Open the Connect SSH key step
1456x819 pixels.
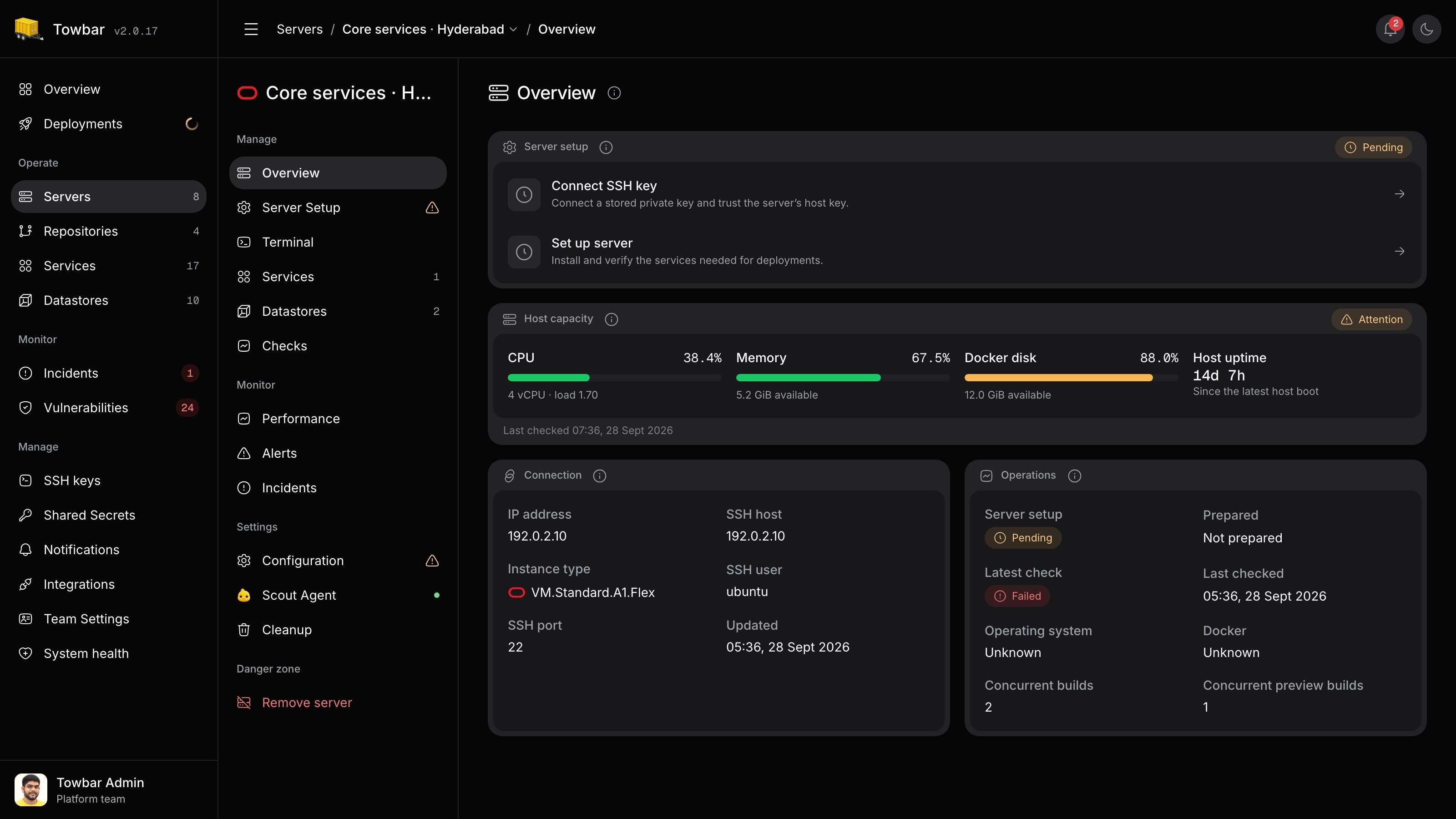pyautogui.click(x=956, y=194)
